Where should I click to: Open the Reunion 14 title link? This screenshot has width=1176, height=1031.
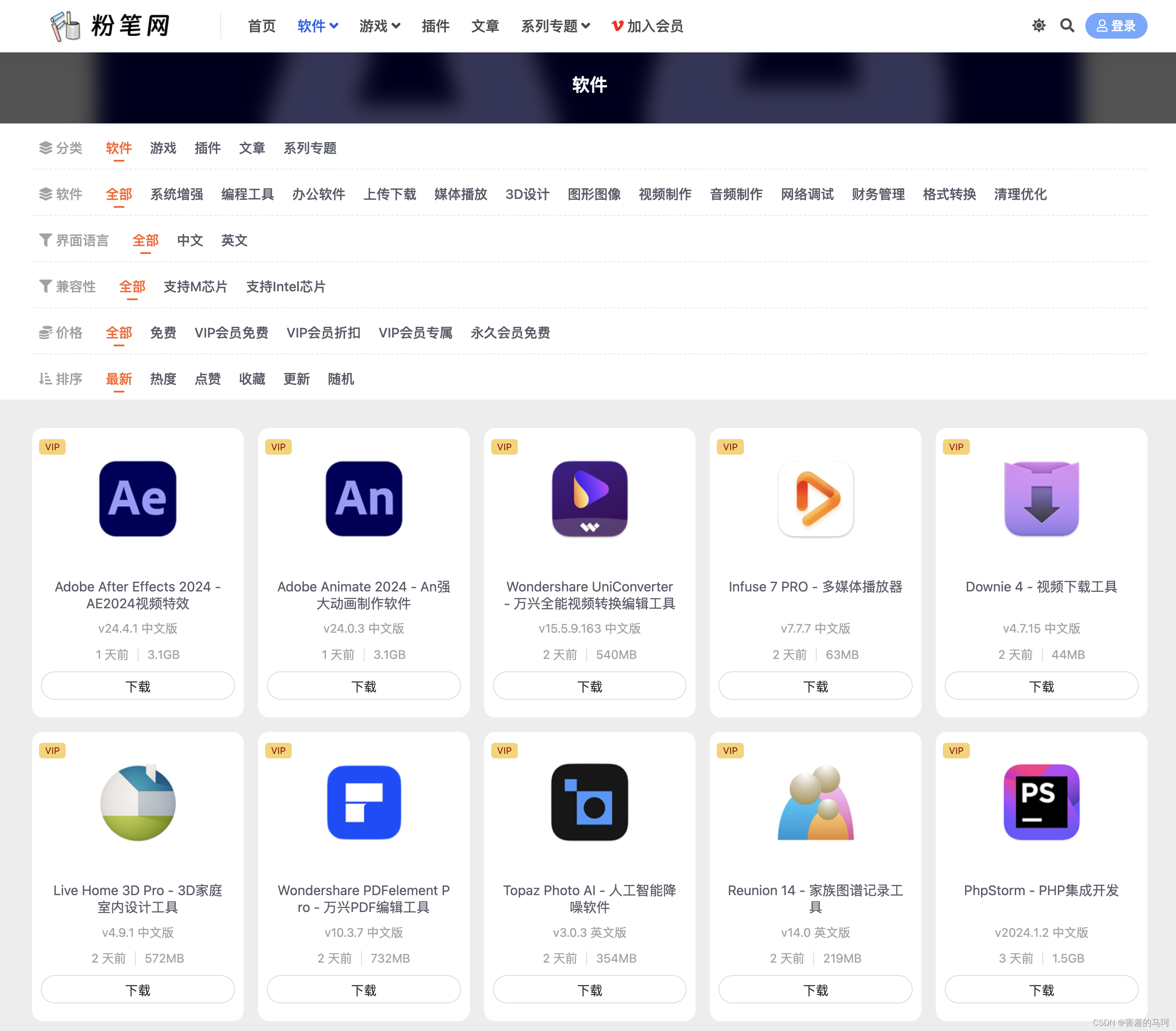[815, 899]
